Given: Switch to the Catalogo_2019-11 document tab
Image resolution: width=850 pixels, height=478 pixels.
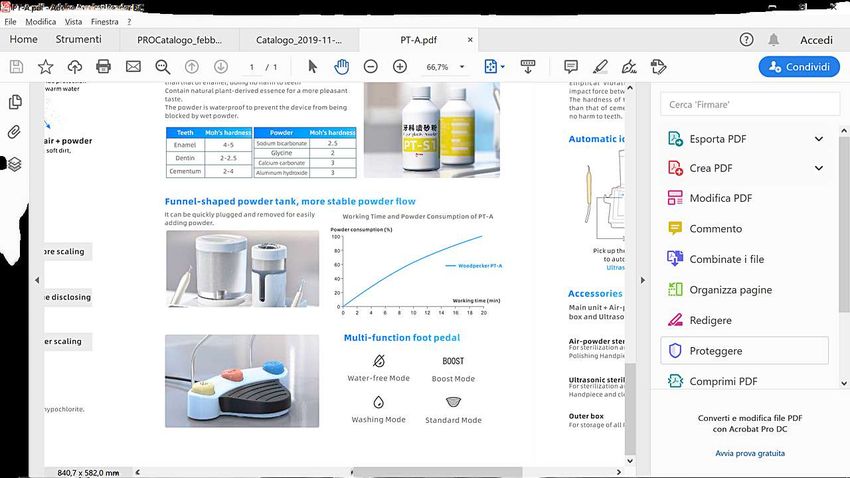Looking at the screenshot, I should 299,40.
